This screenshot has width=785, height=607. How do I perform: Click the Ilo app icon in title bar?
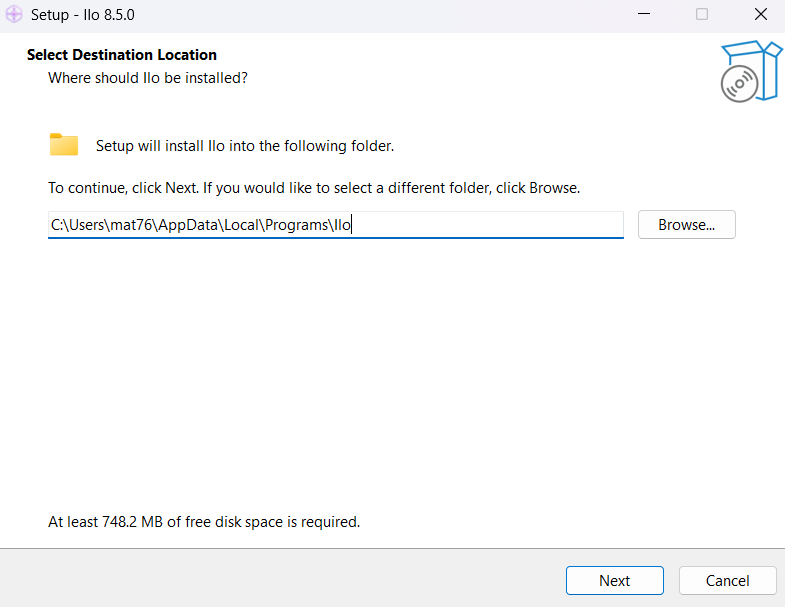14,14
